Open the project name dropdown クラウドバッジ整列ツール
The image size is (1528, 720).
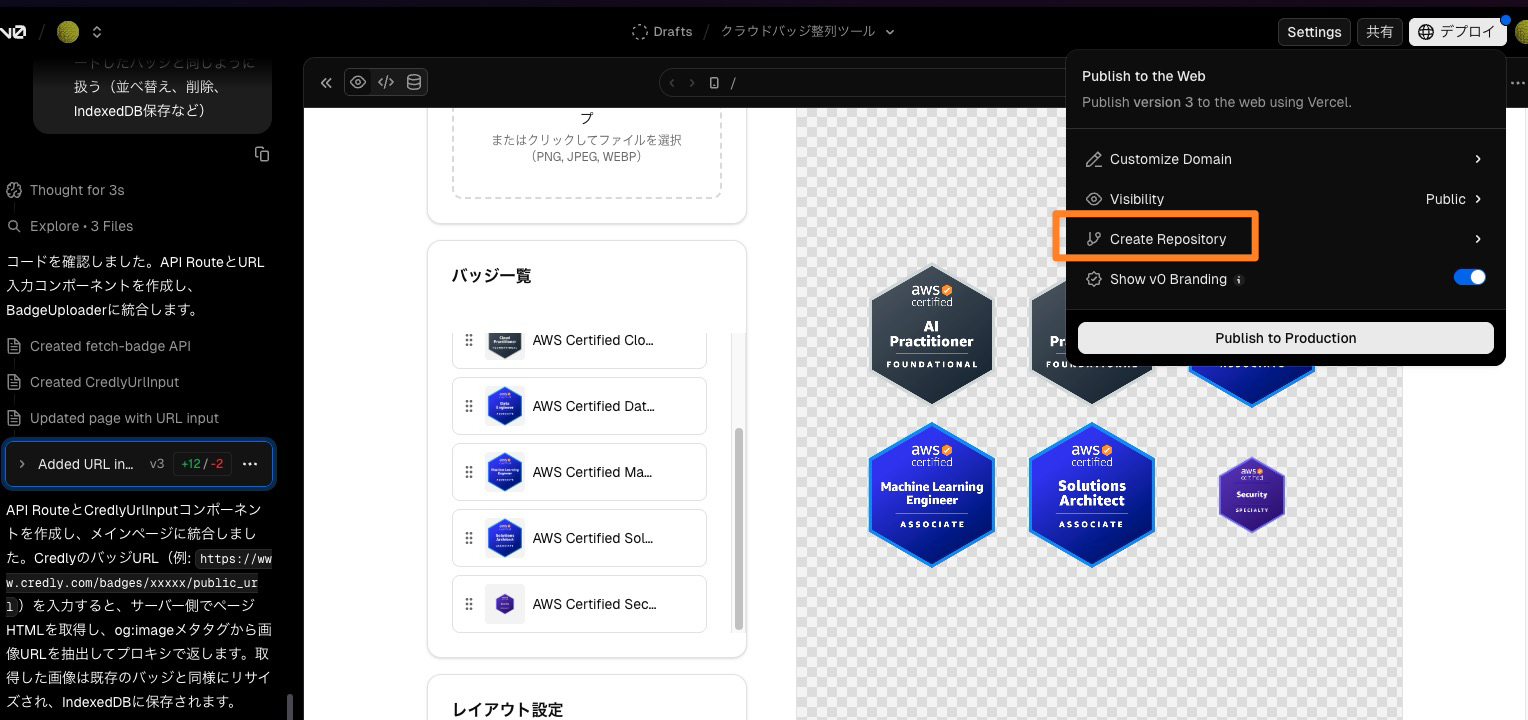807,32
